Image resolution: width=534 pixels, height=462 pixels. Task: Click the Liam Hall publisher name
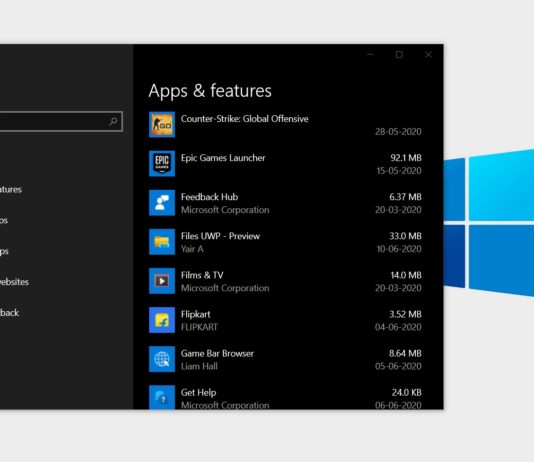199,367
